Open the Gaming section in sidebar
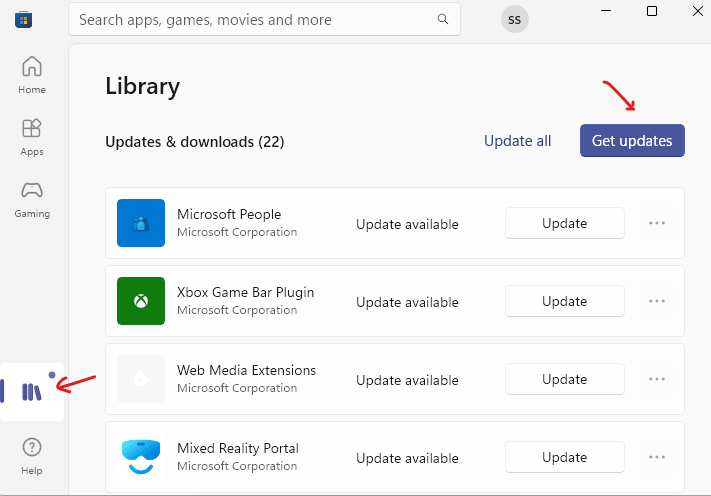This screenshot has width=711, height=496. (32, 199)
